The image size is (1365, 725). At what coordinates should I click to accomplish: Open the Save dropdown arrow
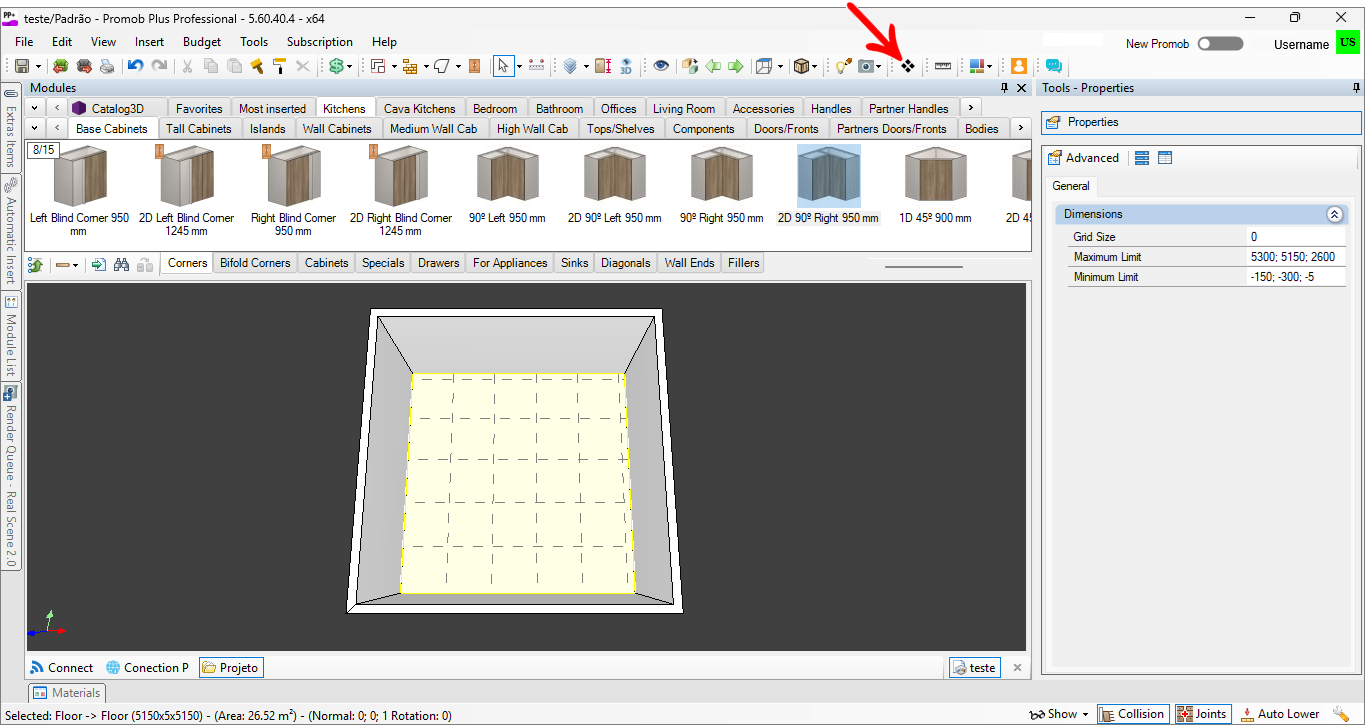38,66
